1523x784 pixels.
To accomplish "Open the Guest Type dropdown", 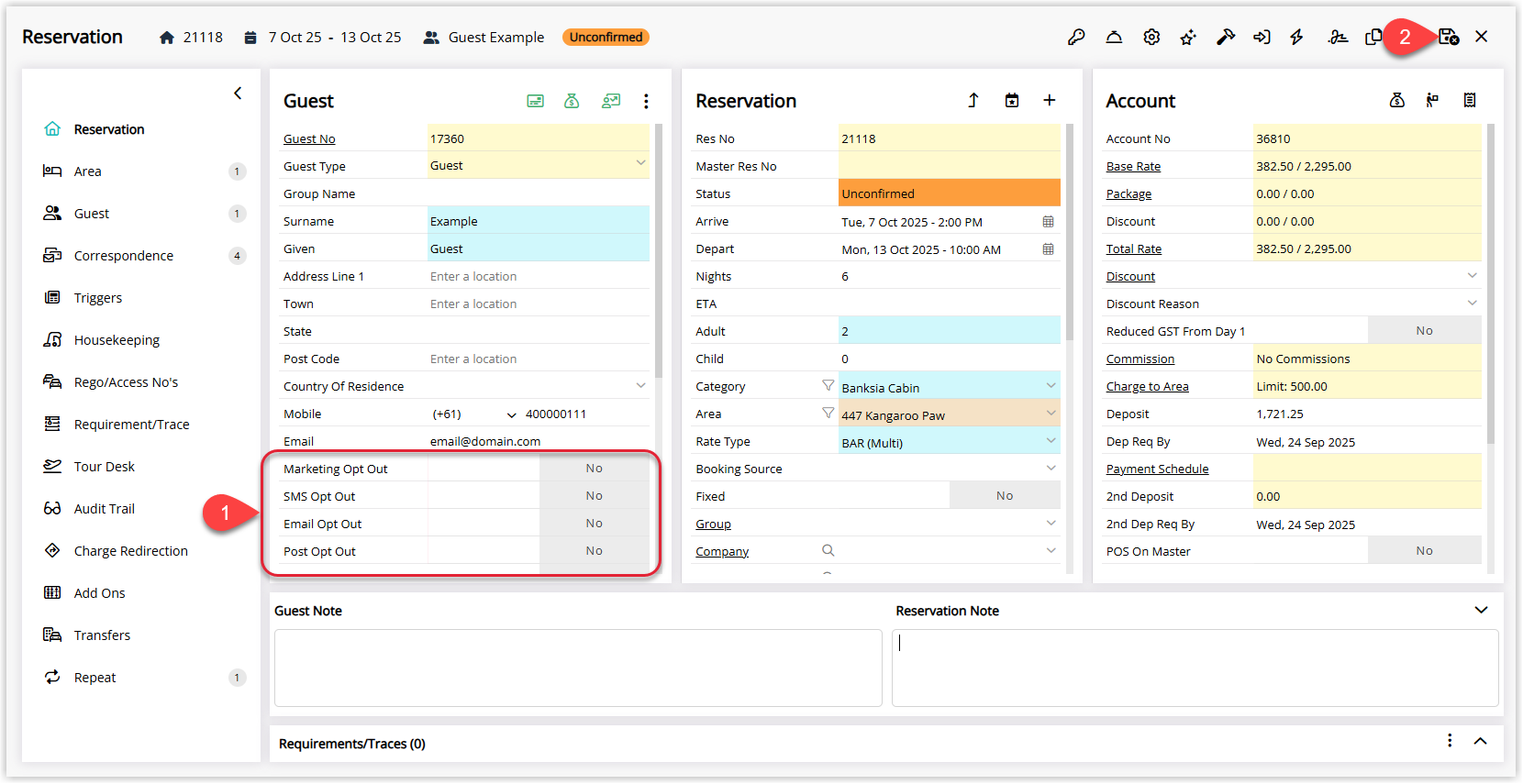I will 640,163.
